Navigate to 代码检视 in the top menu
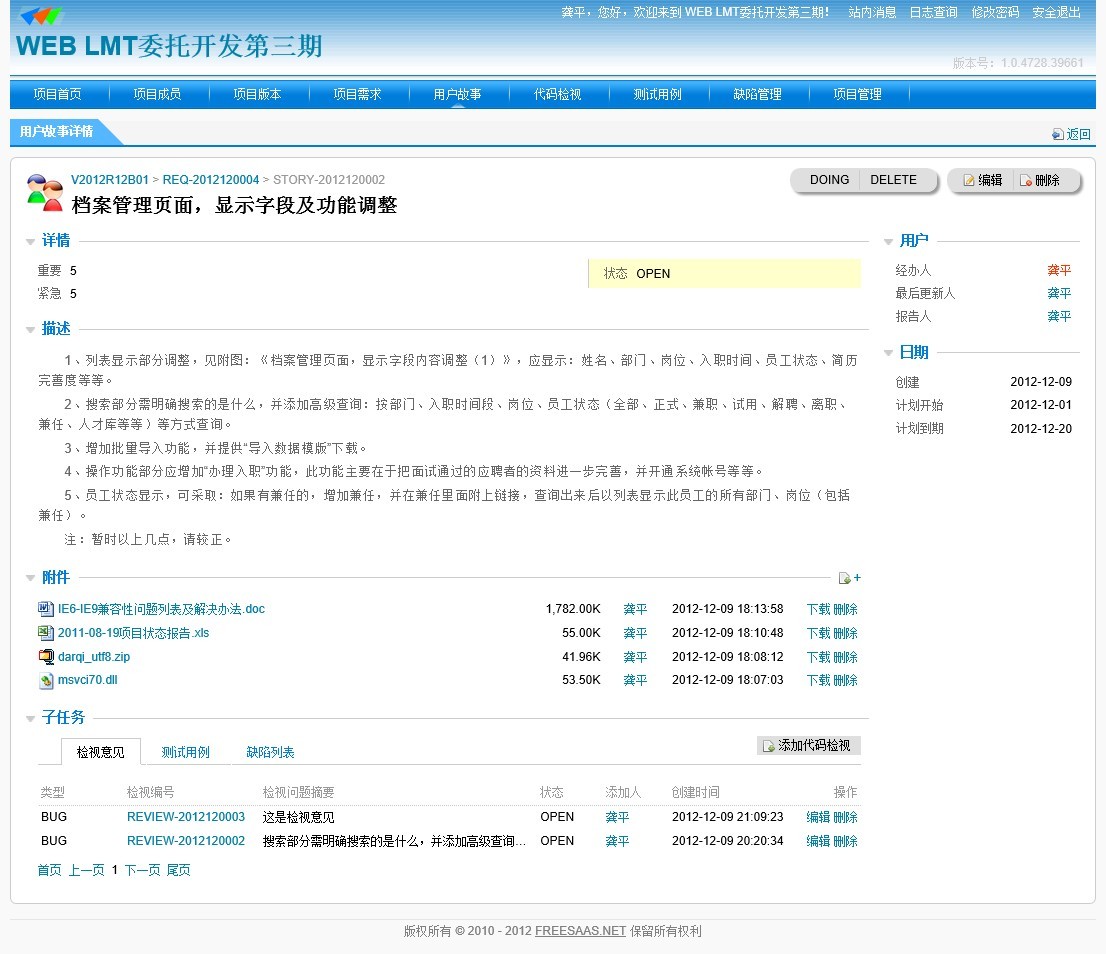 [x=558, y=94]
